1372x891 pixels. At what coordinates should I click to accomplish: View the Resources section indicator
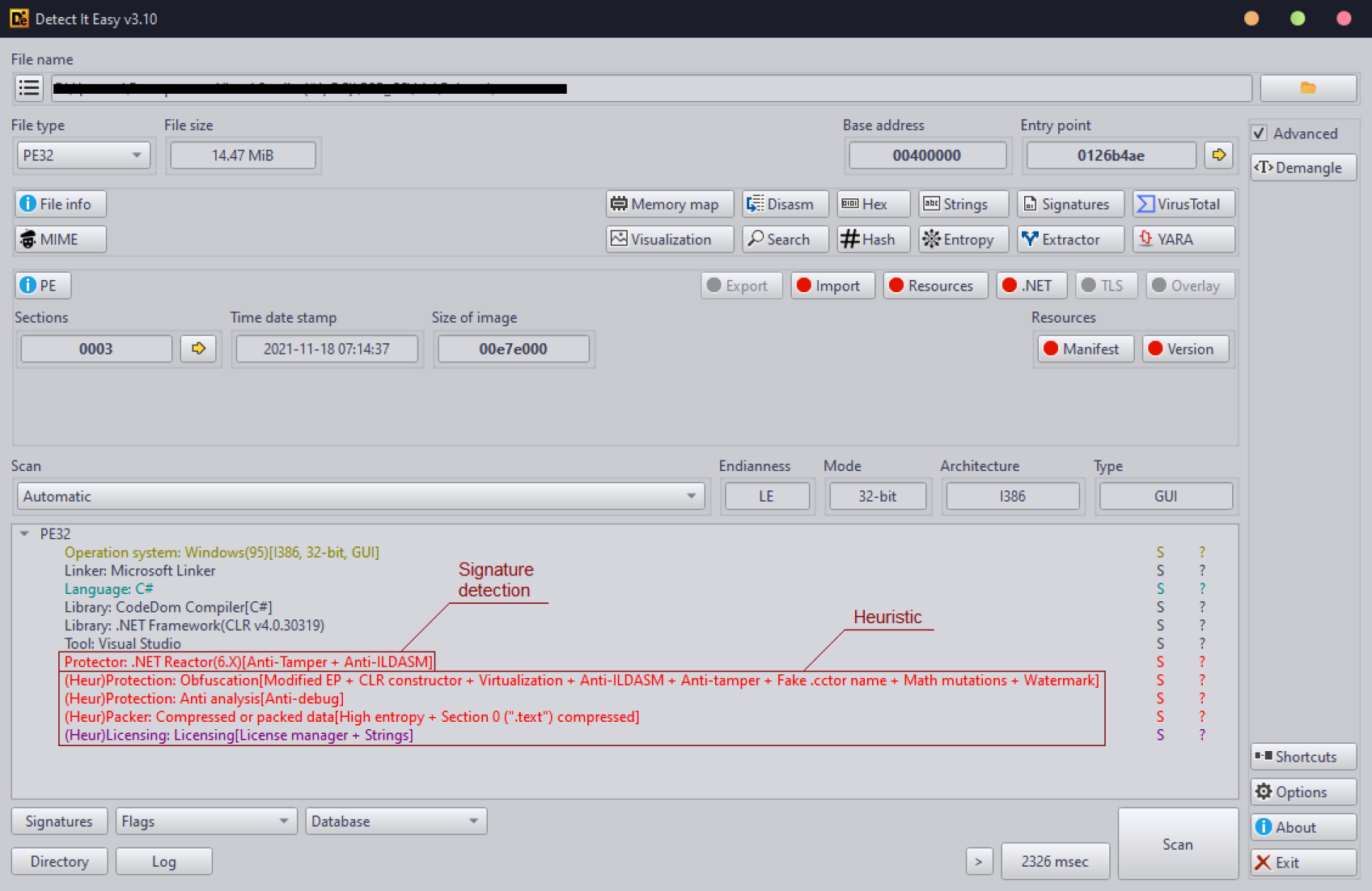934,285
